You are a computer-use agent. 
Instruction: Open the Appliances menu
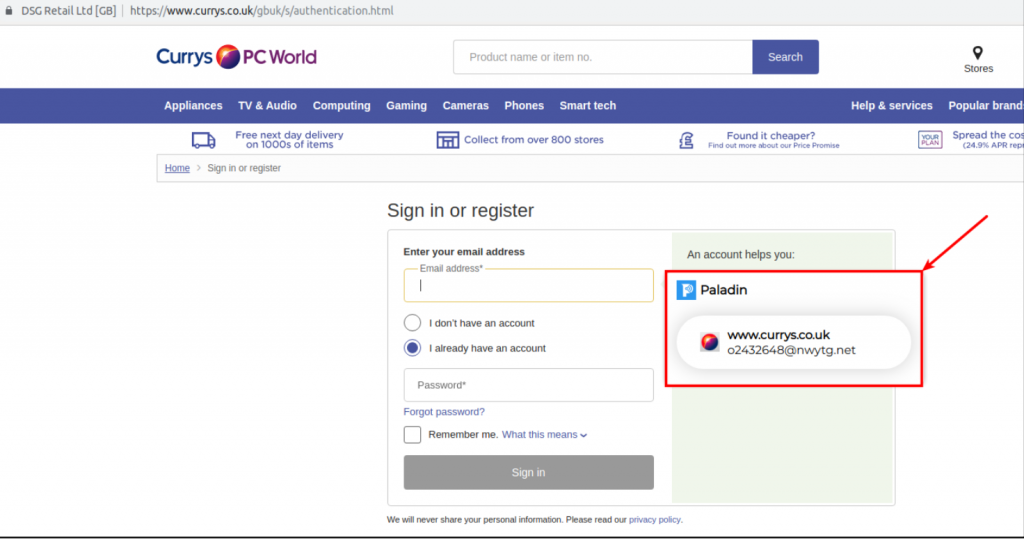point(193,106)
